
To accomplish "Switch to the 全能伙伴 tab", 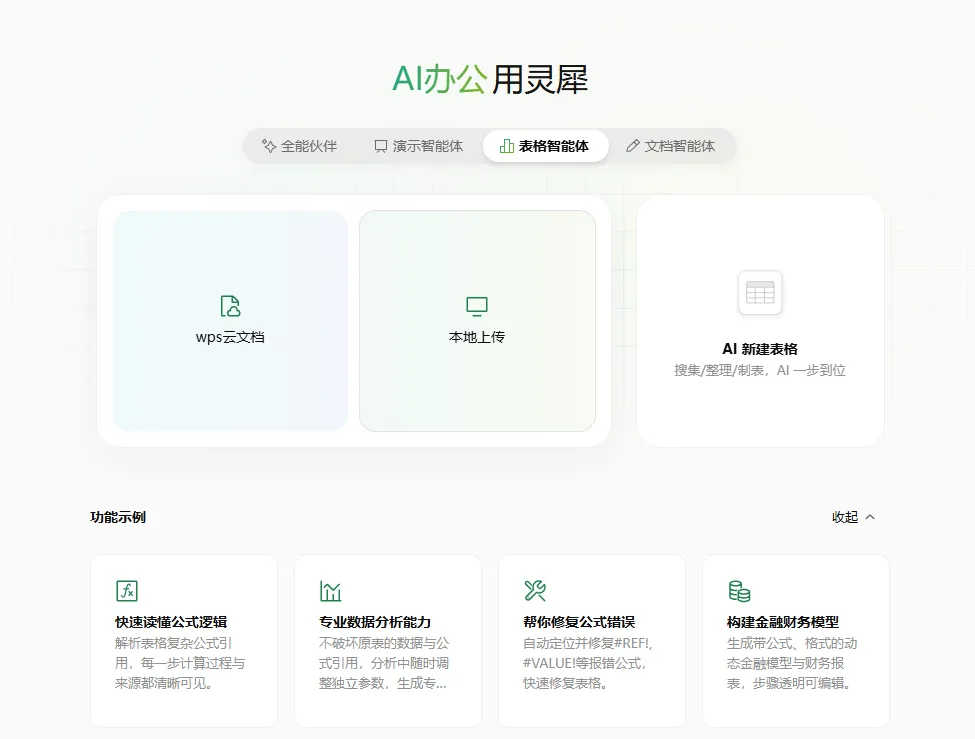I will pyautogui.click(x=299, y=146).
